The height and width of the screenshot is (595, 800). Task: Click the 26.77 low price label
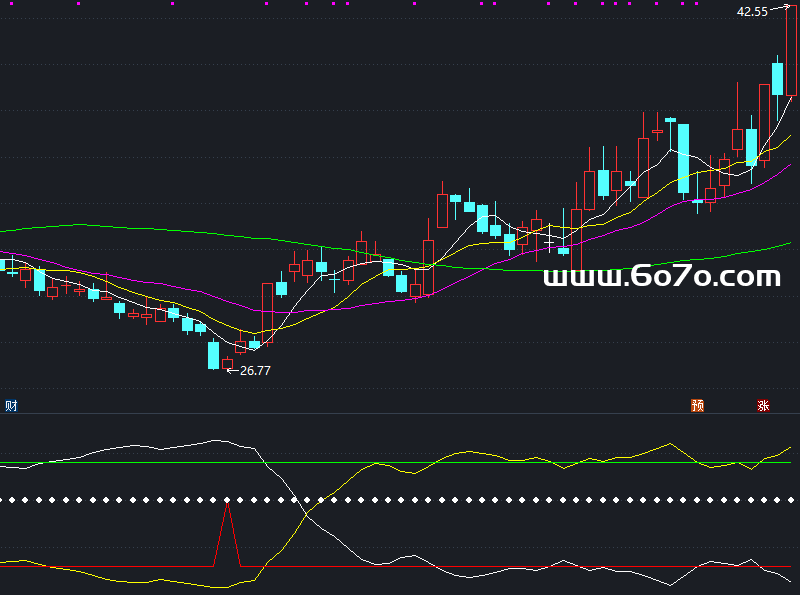click(256, 371)
